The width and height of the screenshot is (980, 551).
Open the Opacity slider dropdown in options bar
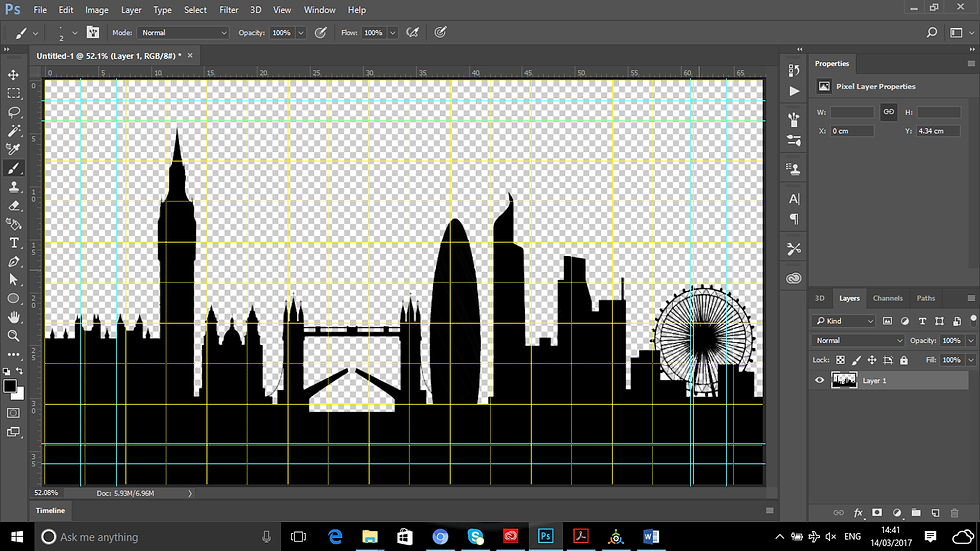tap(301, 32)
